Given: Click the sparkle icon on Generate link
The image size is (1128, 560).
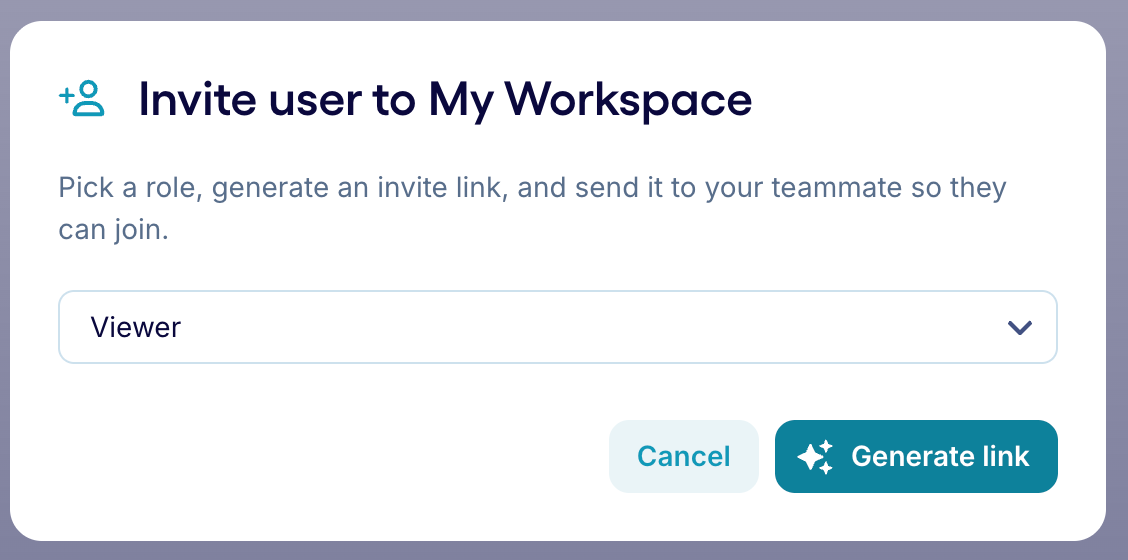Looking at the screenshot, I should (x=815, y=457).
